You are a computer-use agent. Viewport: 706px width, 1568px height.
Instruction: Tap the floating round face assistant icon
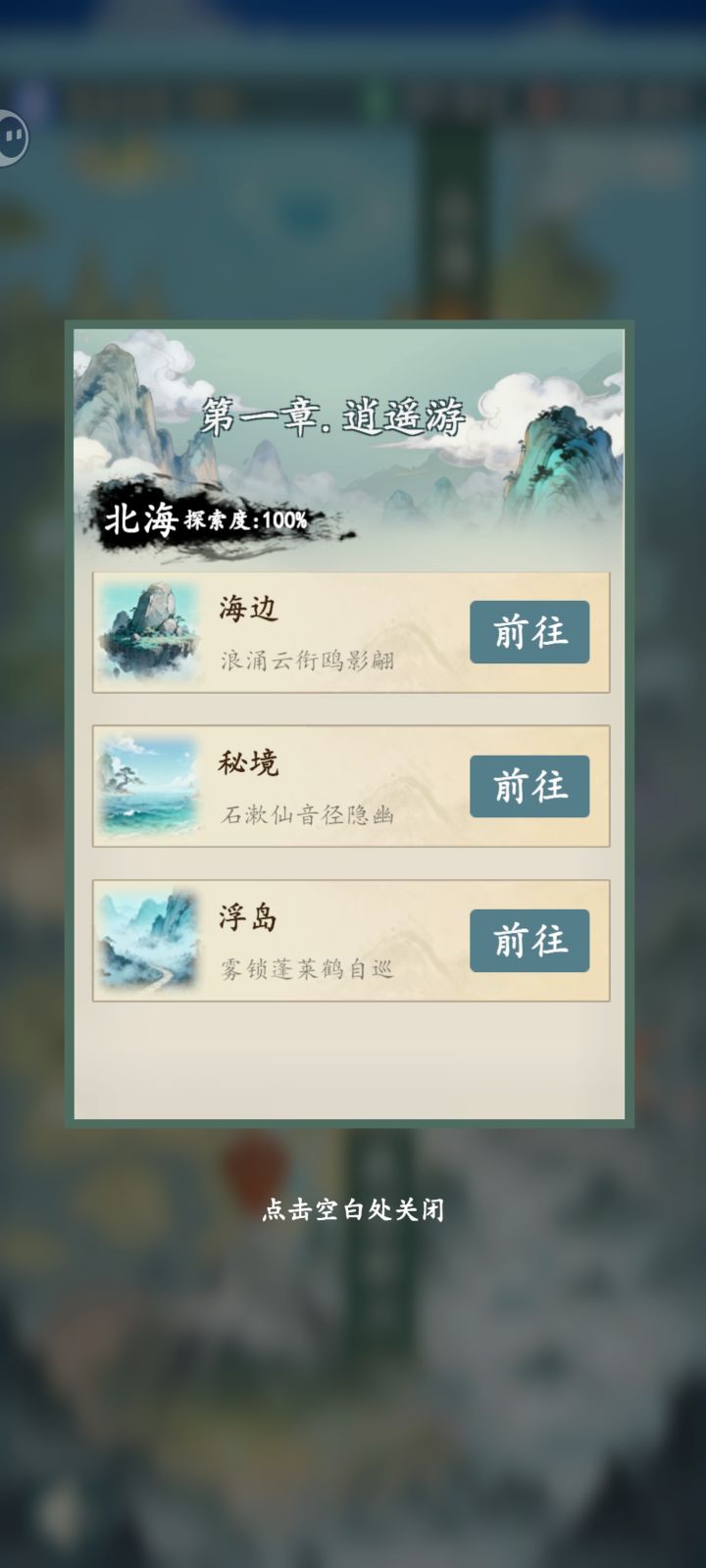pos(10,136)
